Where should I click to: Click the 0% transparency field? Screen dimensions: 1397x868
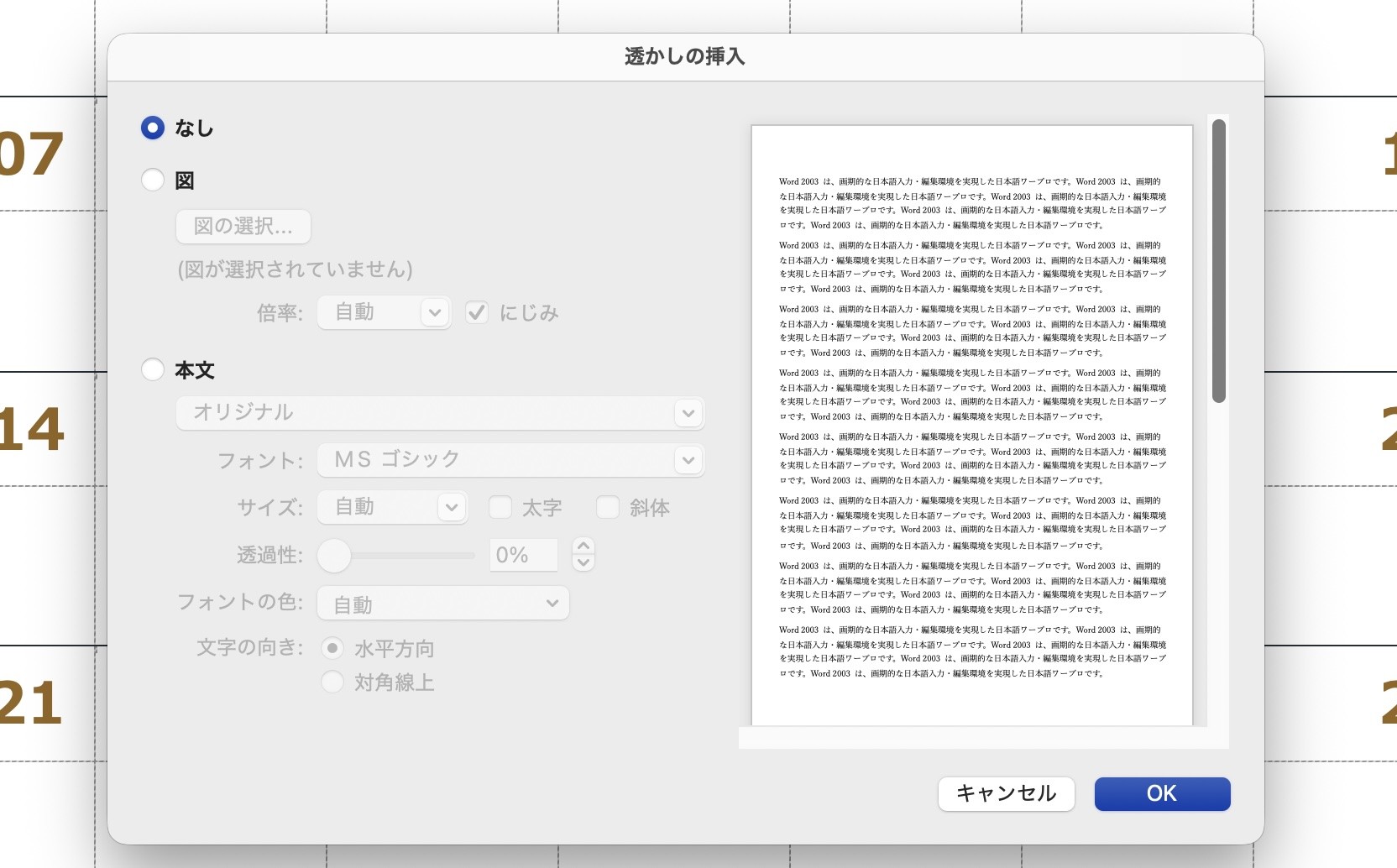pyautogui.click(x=524, y=555)
